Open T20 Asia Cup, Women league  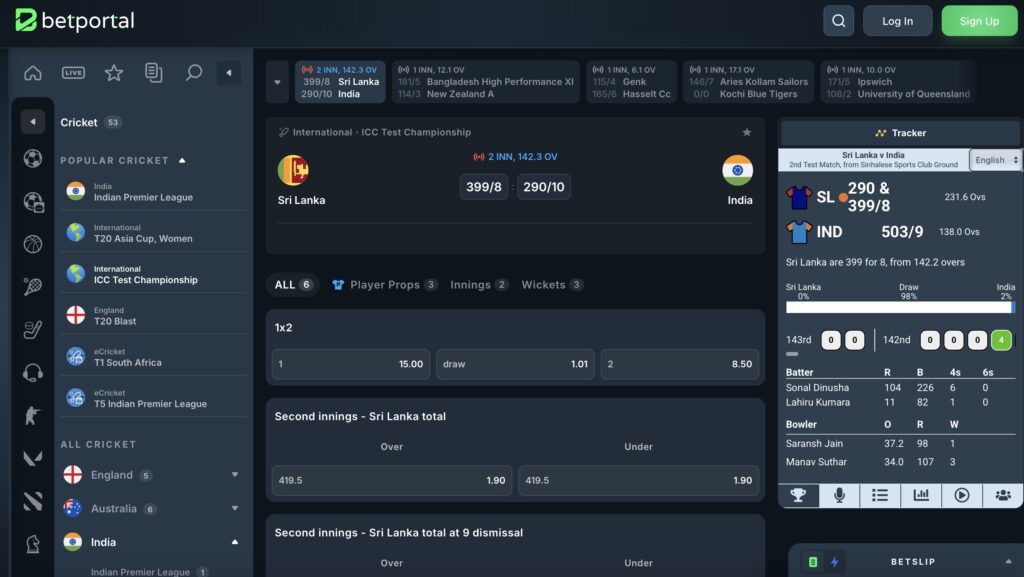tap(153, 234)
